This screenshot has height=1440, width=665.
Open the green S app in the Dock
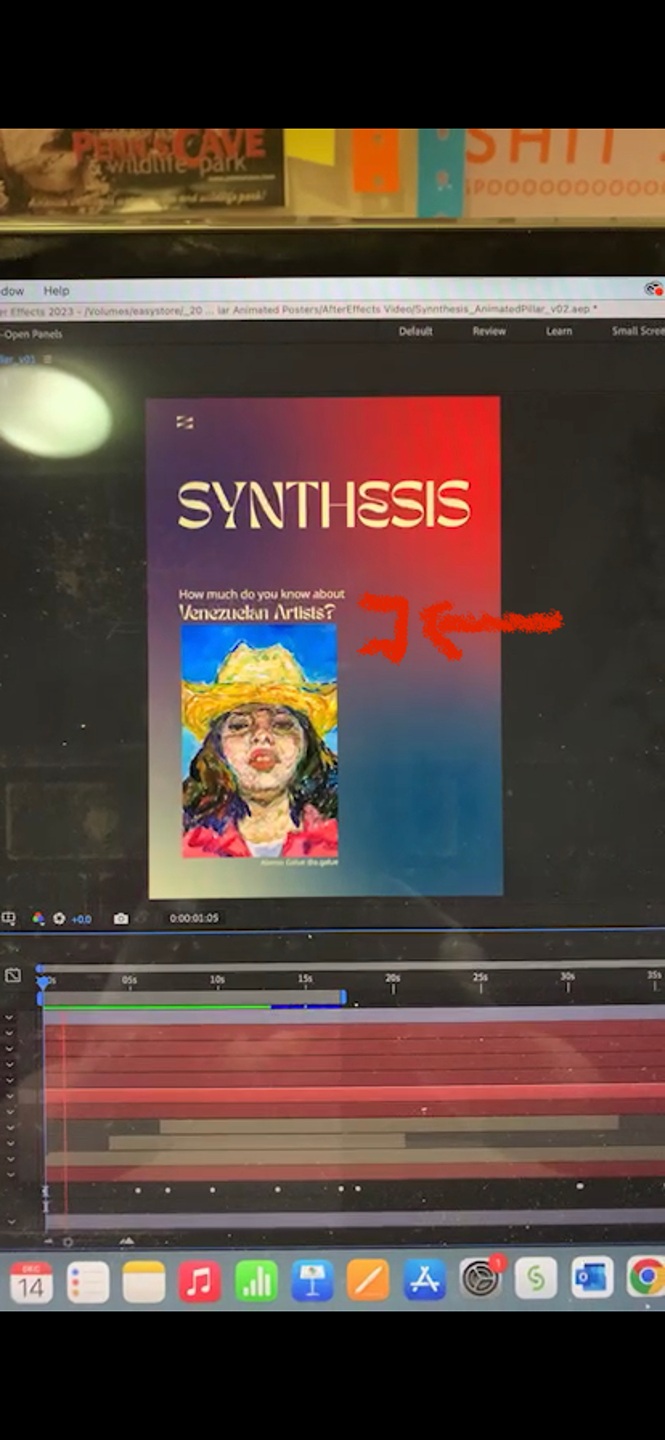(x=536, y=1279)
